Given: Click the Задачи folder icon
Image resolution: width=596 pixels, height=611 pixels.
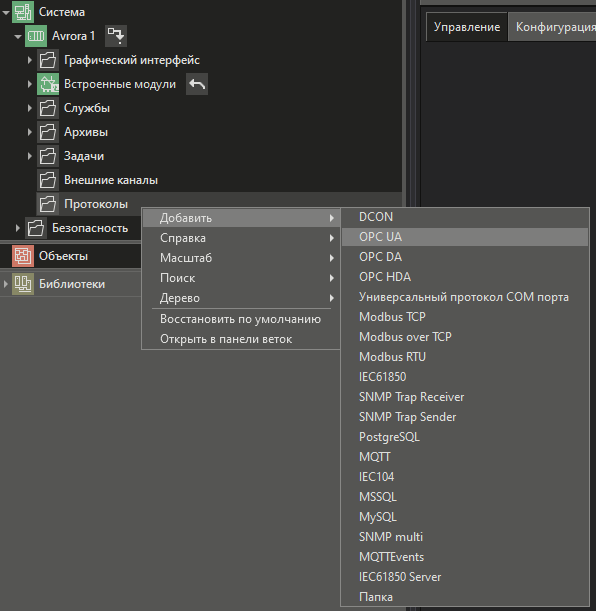Looking at the screenshot, I should [48, 156].
